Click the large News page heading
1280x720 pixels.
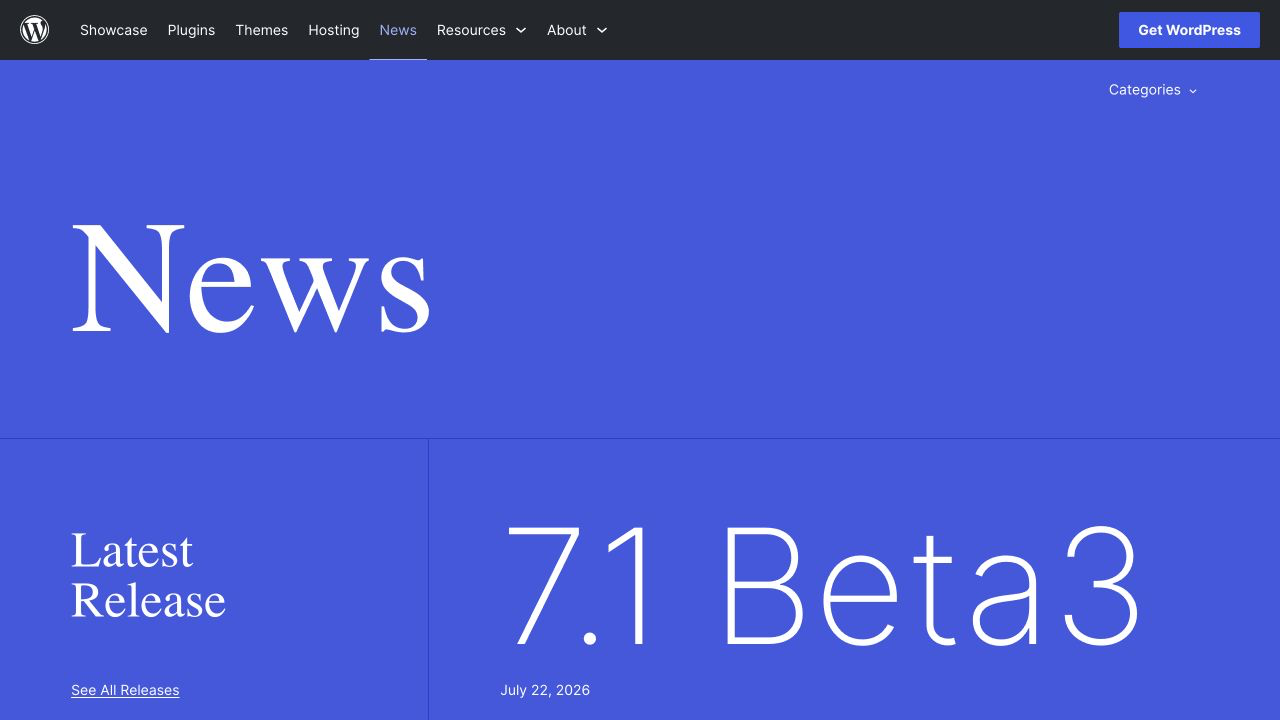click(x=251, y=279)
